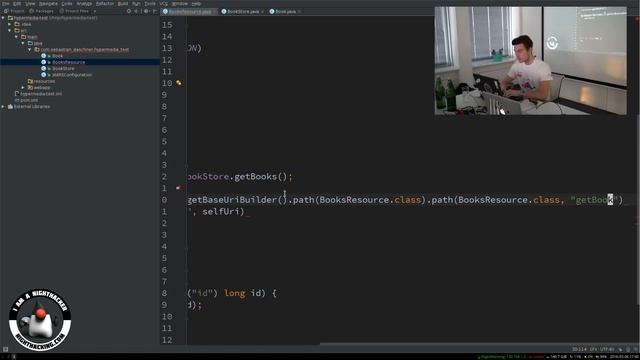
Task: Open the Window menu
Action: click(180, 4)
